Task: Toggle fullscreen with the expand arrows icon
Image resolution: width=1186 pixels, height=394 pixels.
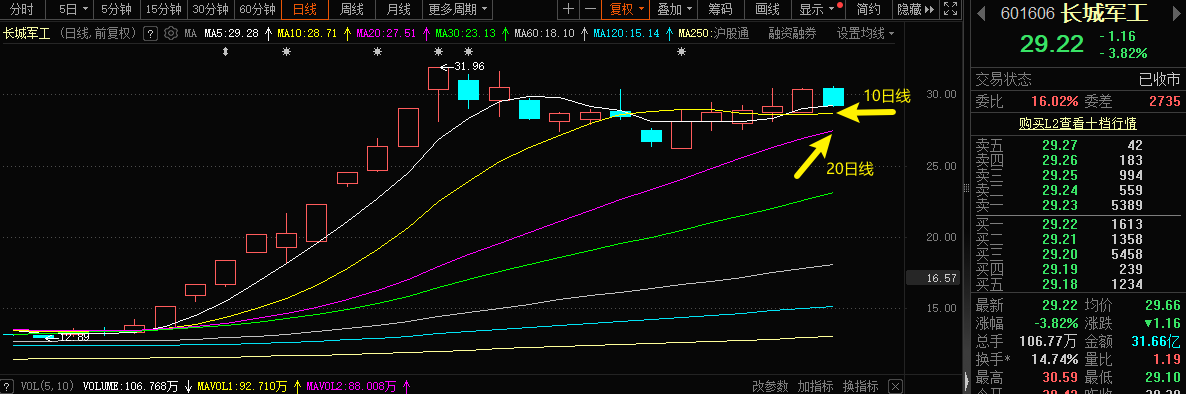Action: point(951,10)
